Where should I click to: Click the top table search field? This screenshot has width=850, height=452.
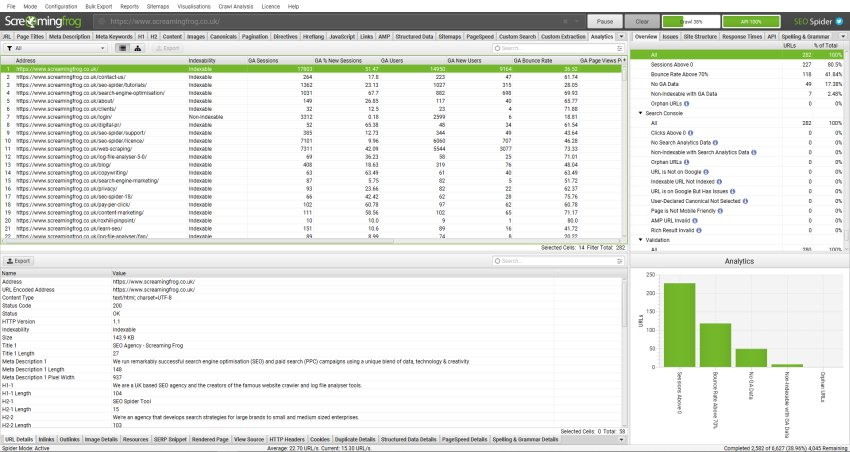[x=558, y=48]
